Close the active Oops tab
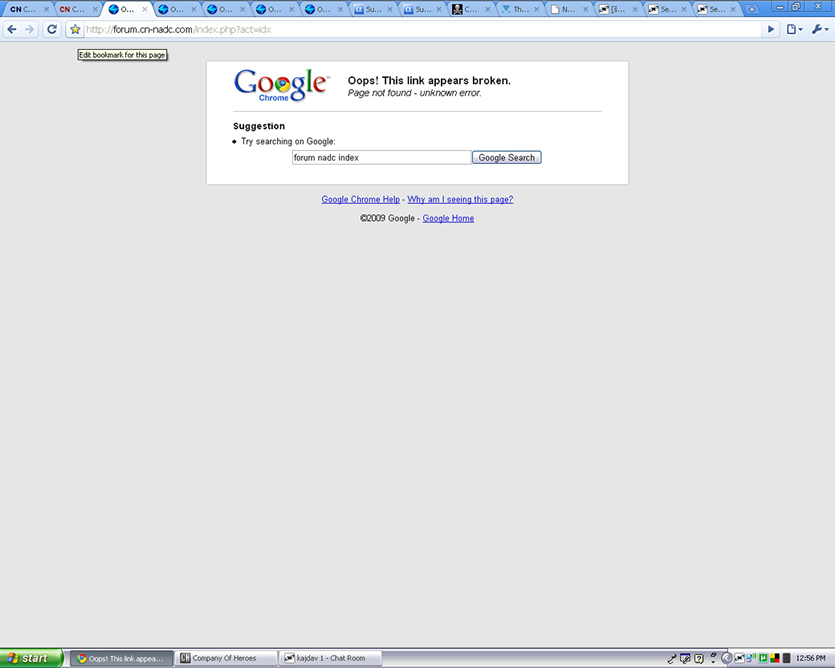This screenshot has height=668, width=835. 144,9
